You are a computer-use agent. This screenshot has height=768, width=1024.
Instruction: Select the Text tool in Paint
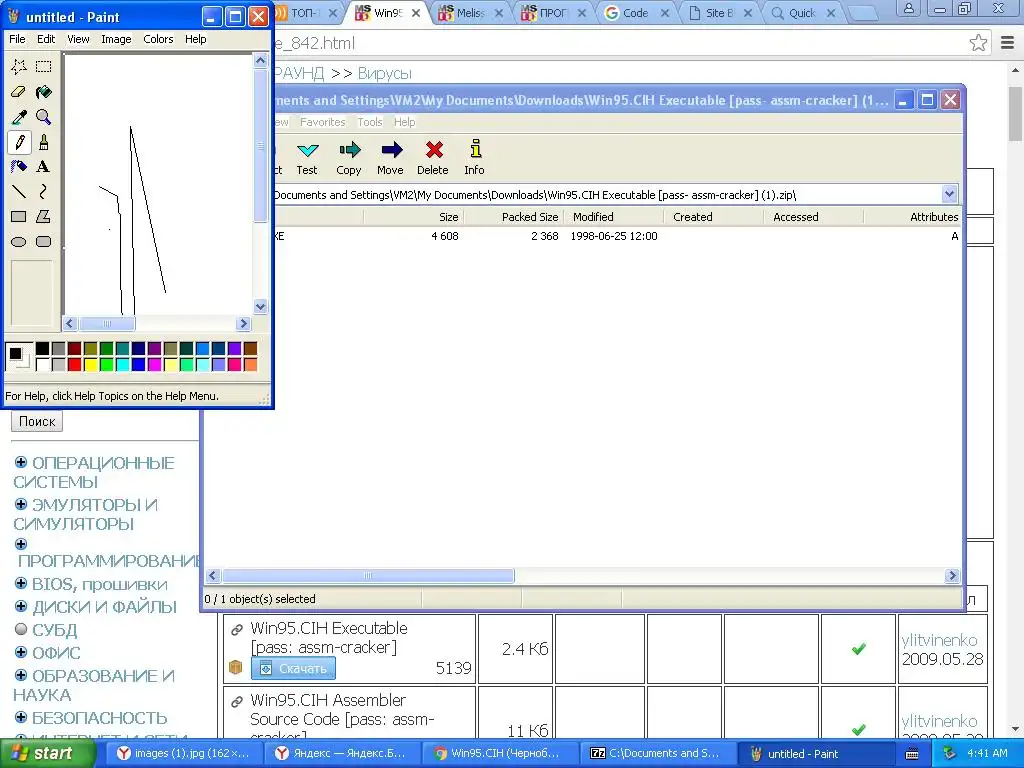(44, 167)
